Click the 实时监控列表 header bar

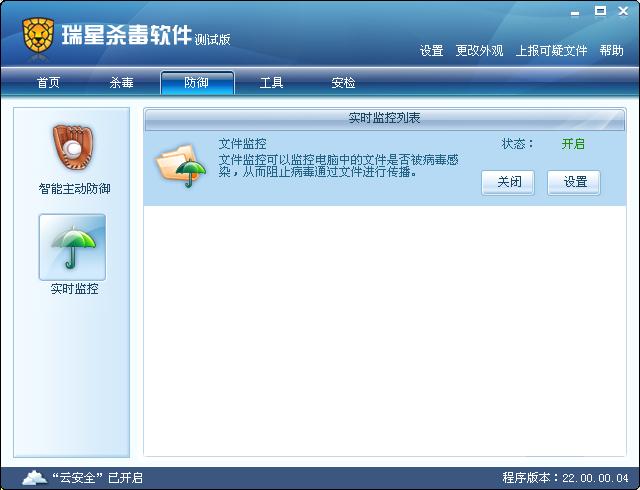click(x=384, y=118)
